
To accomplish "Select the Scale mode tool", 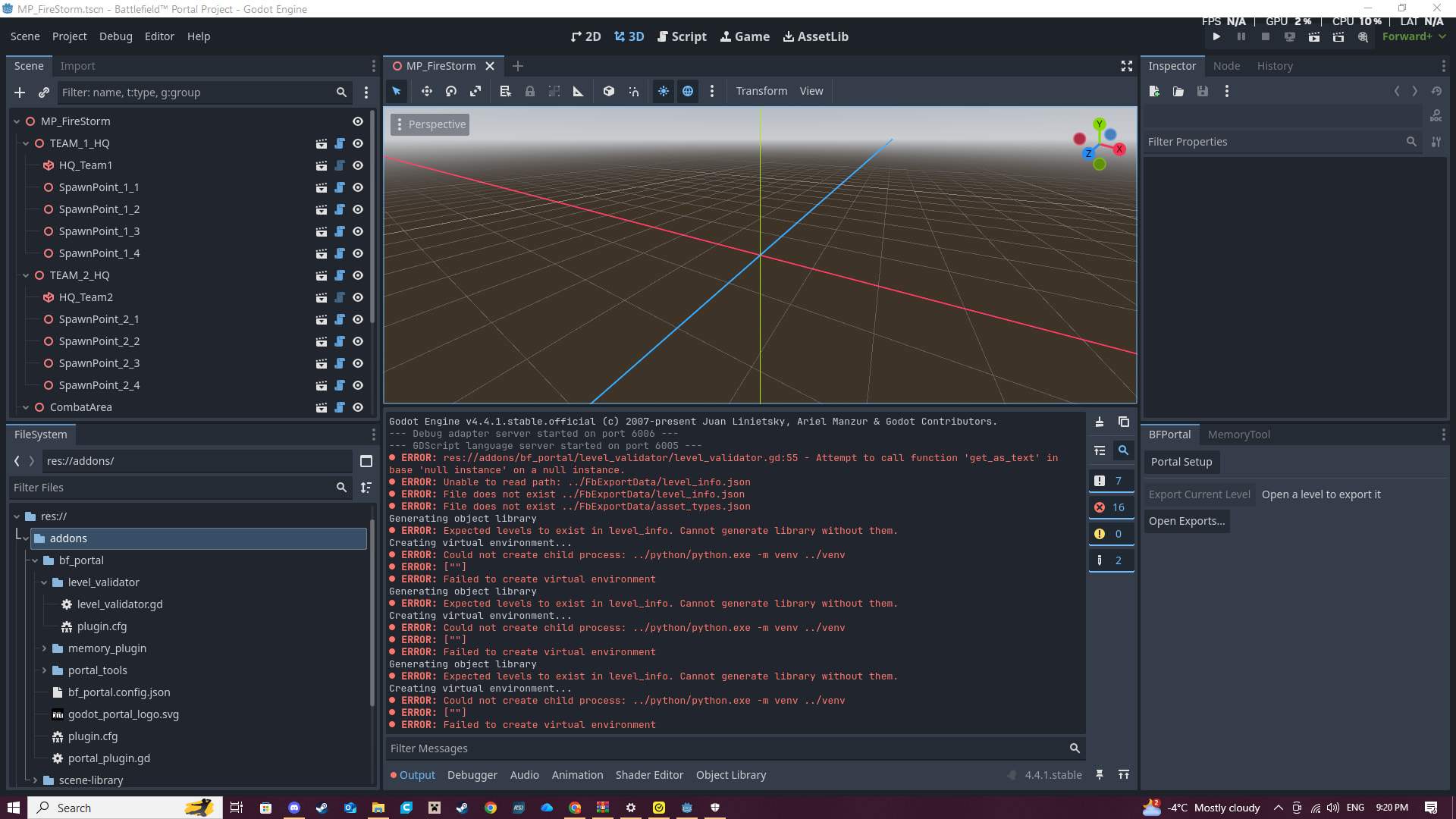I will pos(475,91).
